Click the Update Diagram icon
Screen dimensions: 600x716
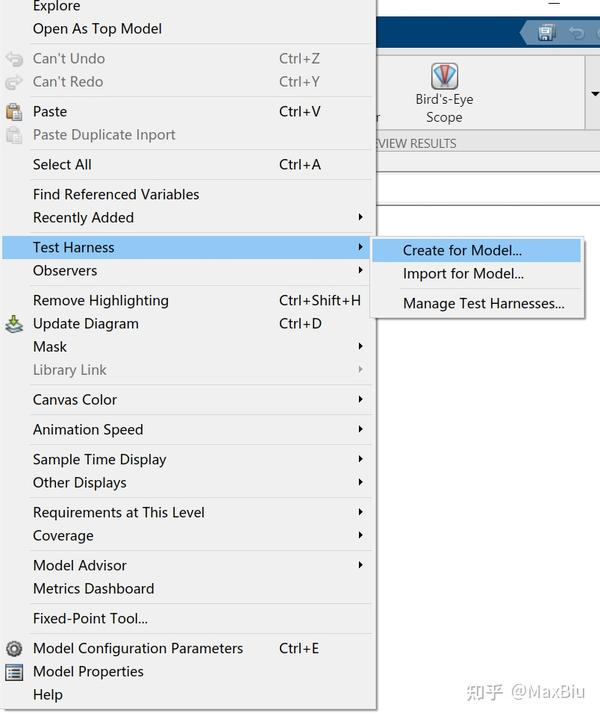pos(14,324)
